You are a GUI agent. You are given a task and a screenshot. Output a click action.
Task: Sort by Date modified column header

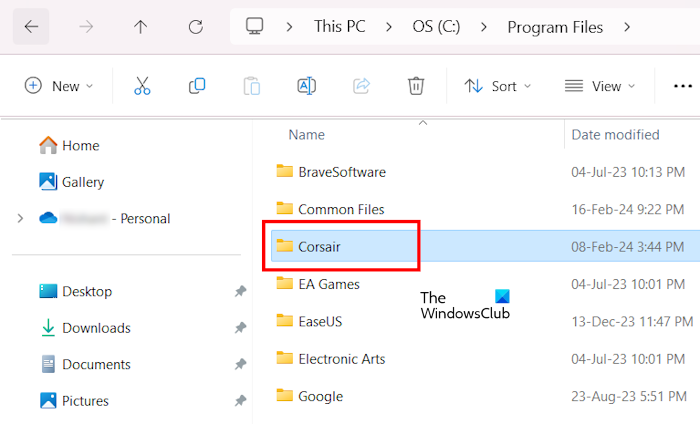click(x=616, y=134)
